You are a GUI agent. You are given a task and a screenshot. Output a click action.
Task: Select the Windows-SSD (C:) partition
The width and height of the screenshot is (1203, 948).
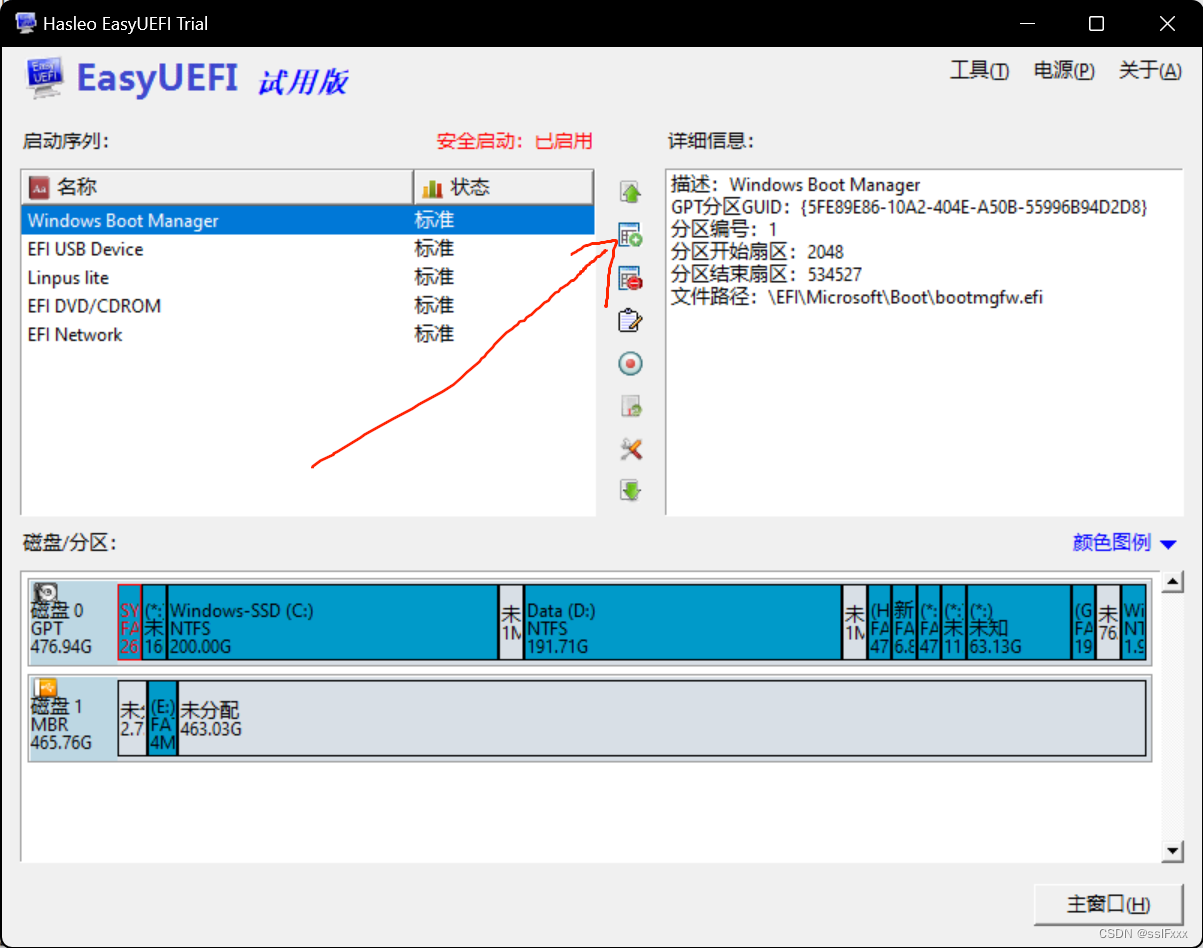pos(332,622)
